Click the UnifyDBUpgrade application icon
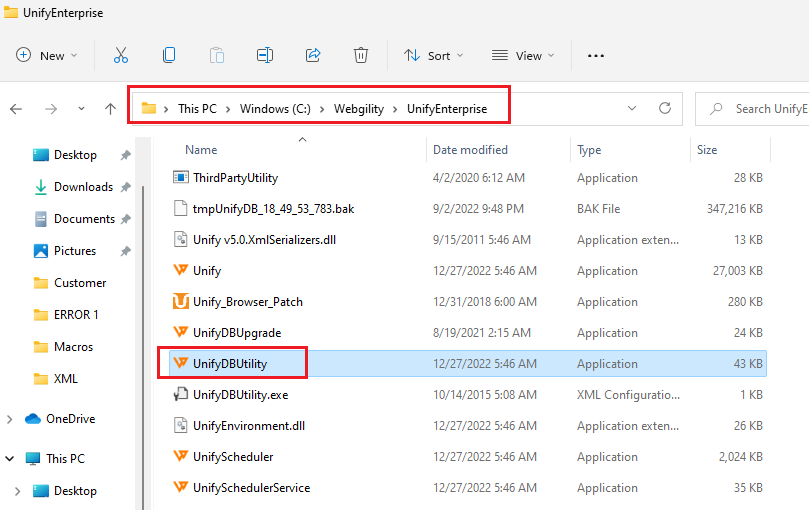The image size is (809, 510). click(x=181, y=331)
